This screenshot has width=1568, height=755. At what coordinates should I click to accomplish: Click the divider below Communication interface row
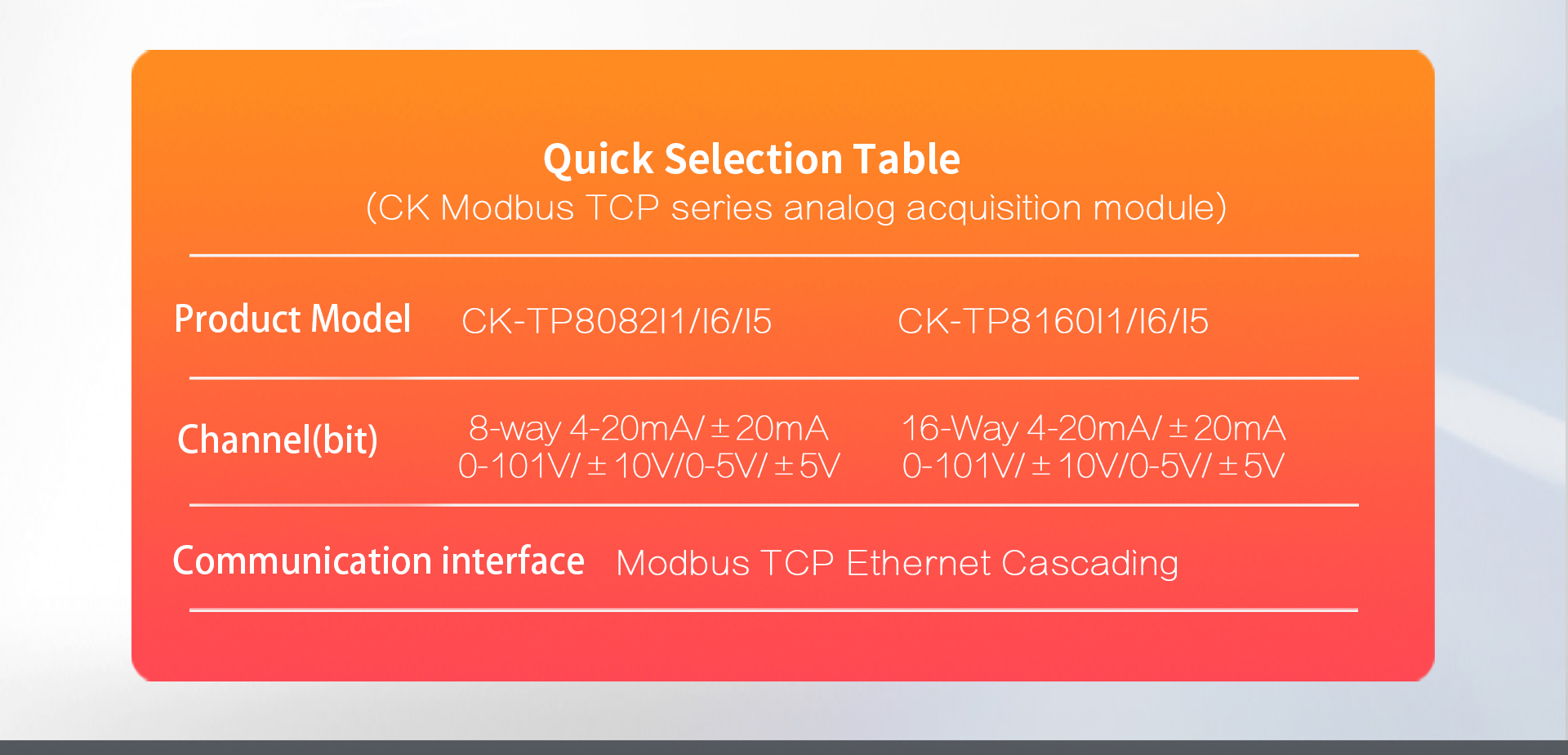pyautogui.click(x=774, y=610)
